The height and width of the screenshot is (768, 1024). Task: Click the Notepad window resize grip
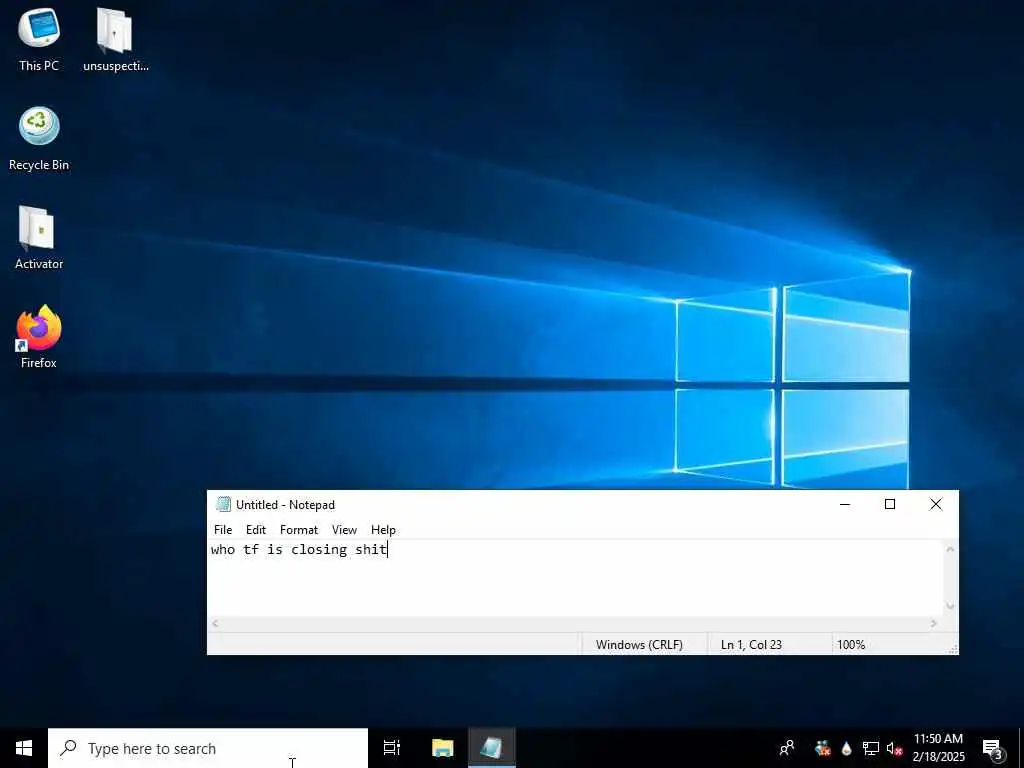(953, 648)
